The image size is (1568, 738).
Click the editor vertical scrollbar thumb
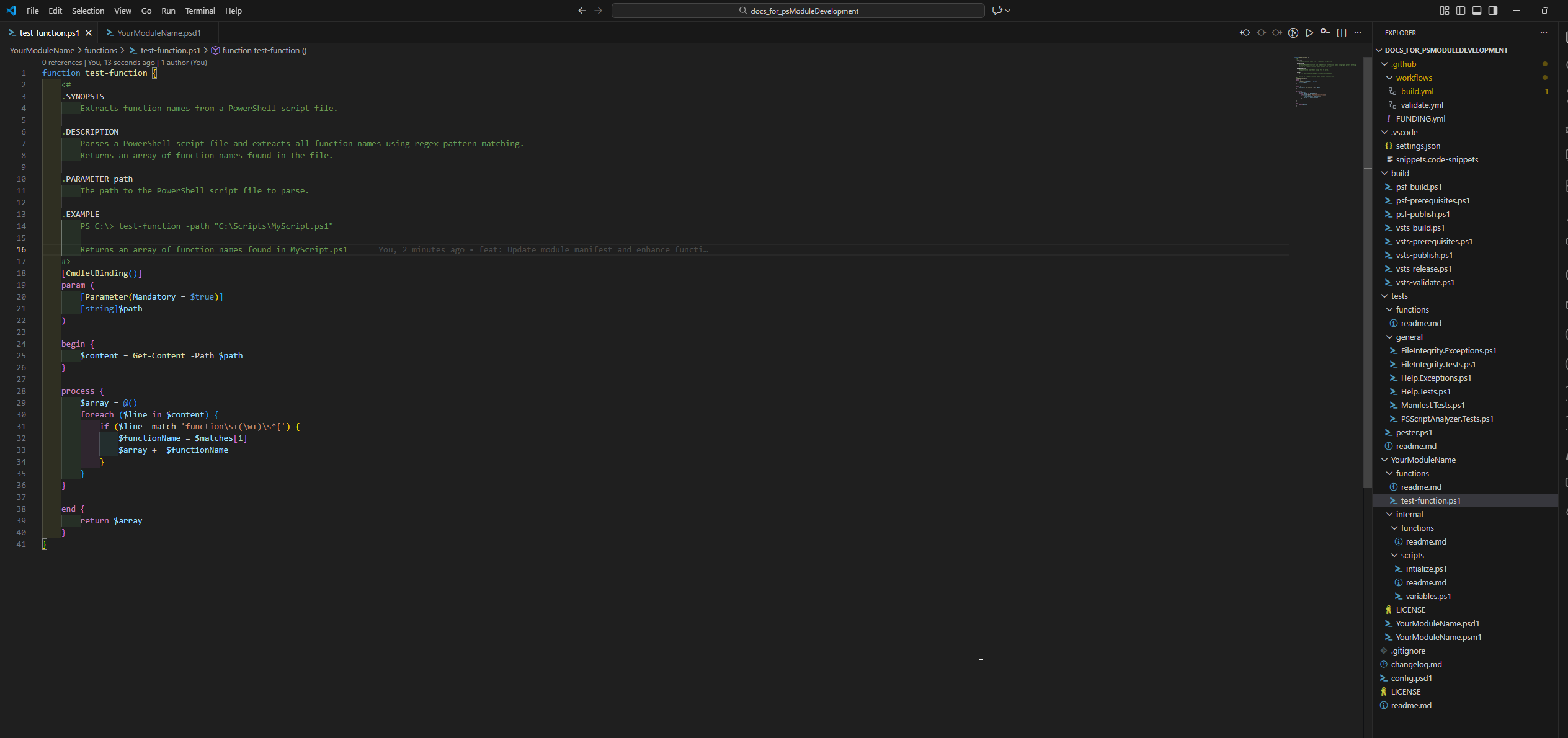1368,272
